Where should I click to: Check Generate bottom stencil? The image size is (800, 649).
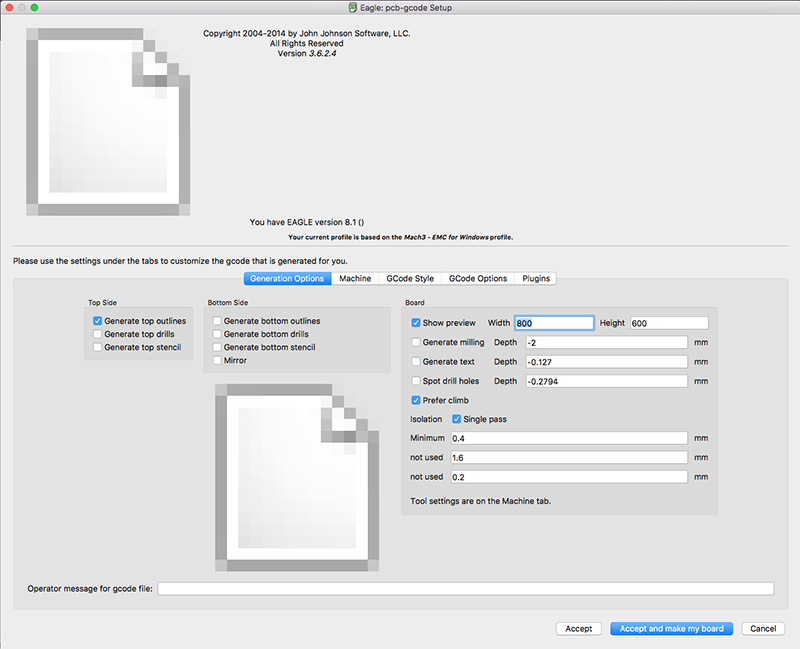point(217,347)
